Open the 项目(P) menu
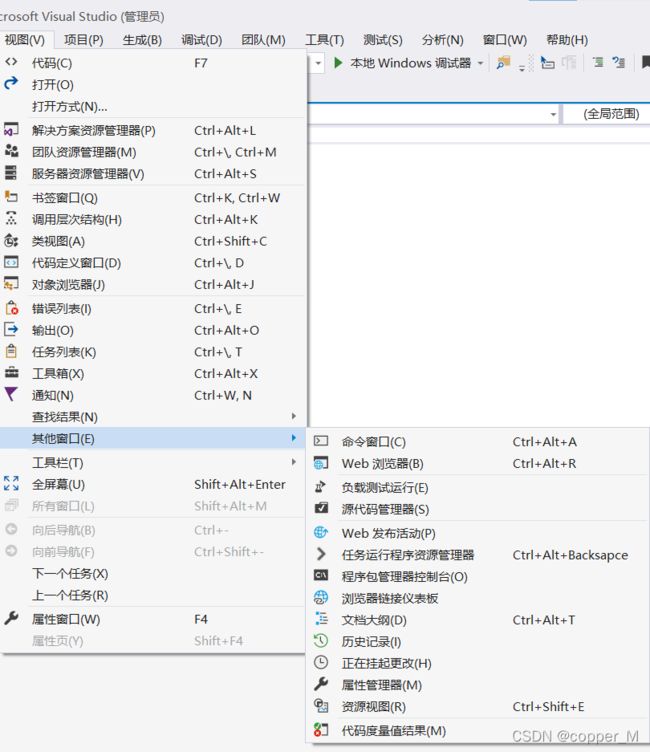The width and height of the screenshot is (650, 752). coord(83,40)
